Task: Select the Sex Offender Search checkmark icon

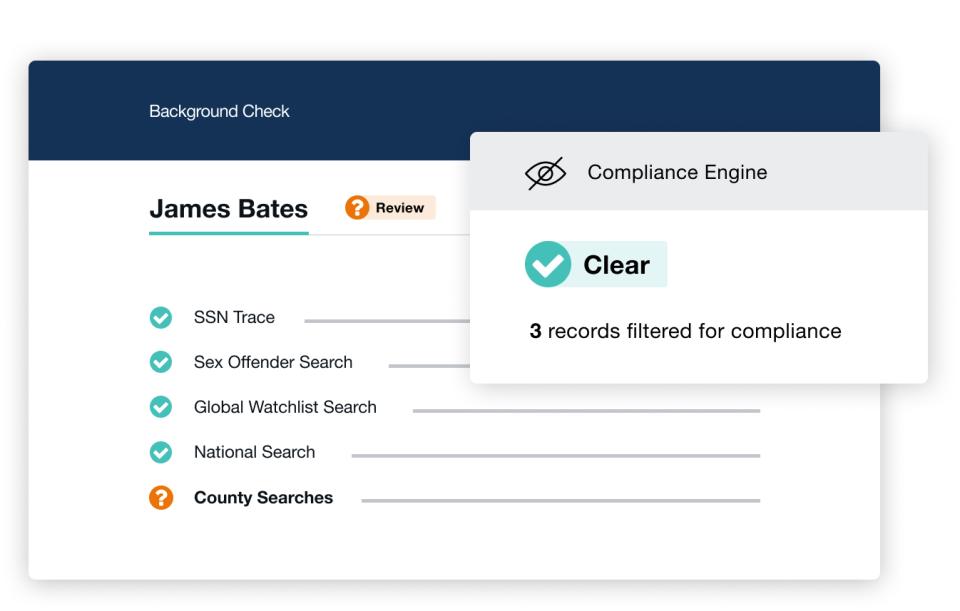Action: (161, 362)
